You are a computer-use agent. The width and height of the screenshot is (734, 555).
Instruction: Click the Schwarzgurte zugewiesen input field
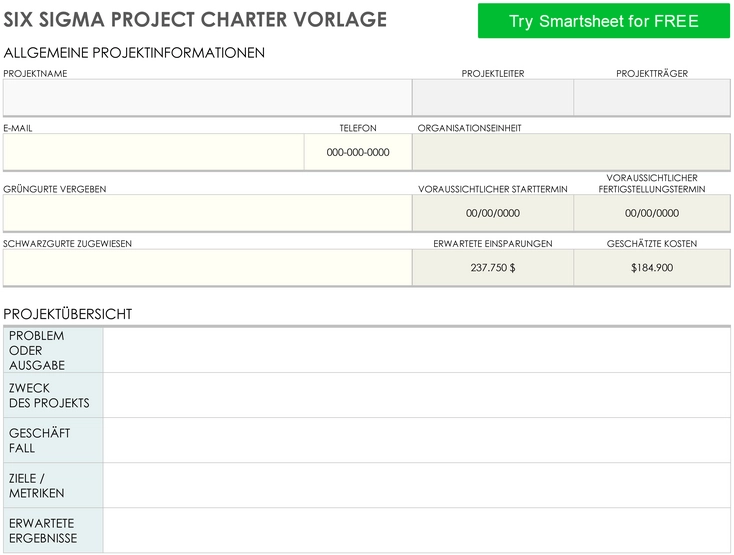207,268
